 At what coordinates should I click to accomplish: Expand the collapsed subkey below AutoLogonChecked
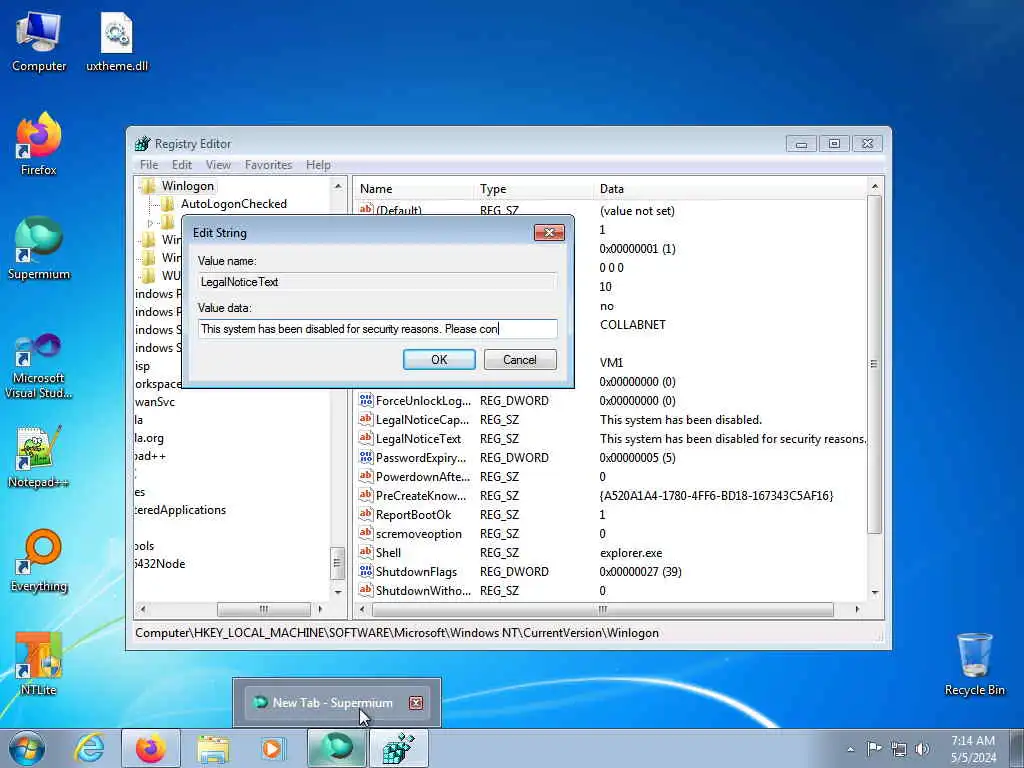coord(150,223)
